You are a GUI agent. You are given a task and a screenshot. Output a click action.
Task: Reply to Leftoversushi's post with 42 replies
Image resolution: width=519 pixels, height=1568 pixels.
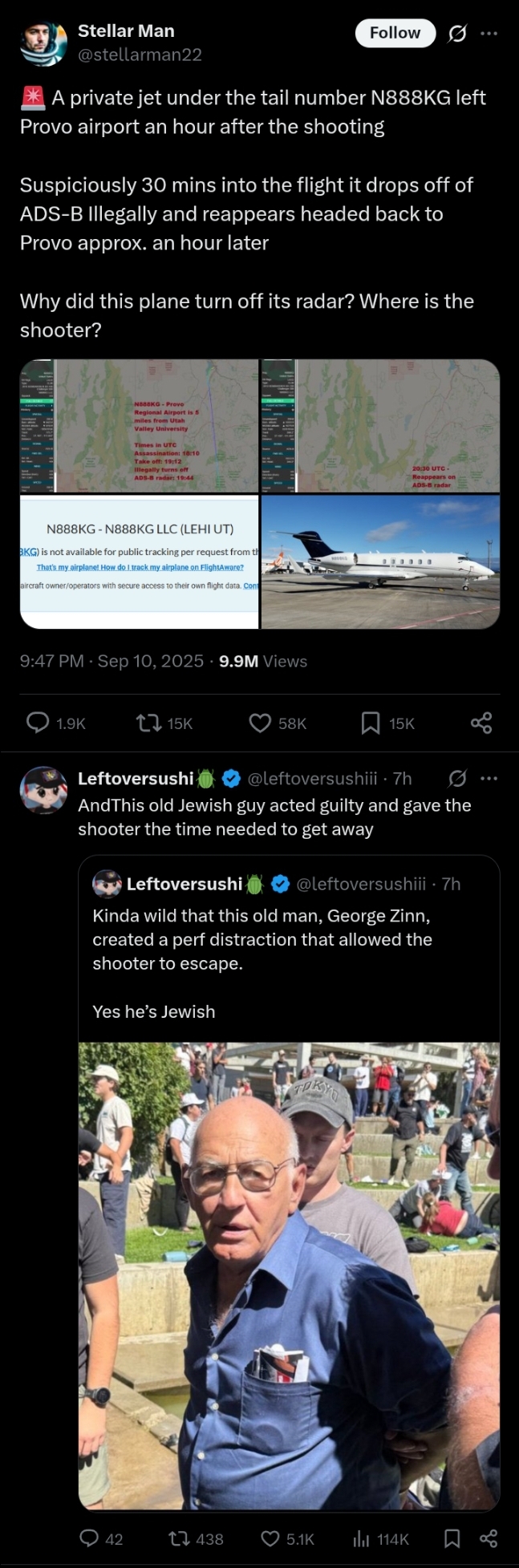click(89, 1538)
